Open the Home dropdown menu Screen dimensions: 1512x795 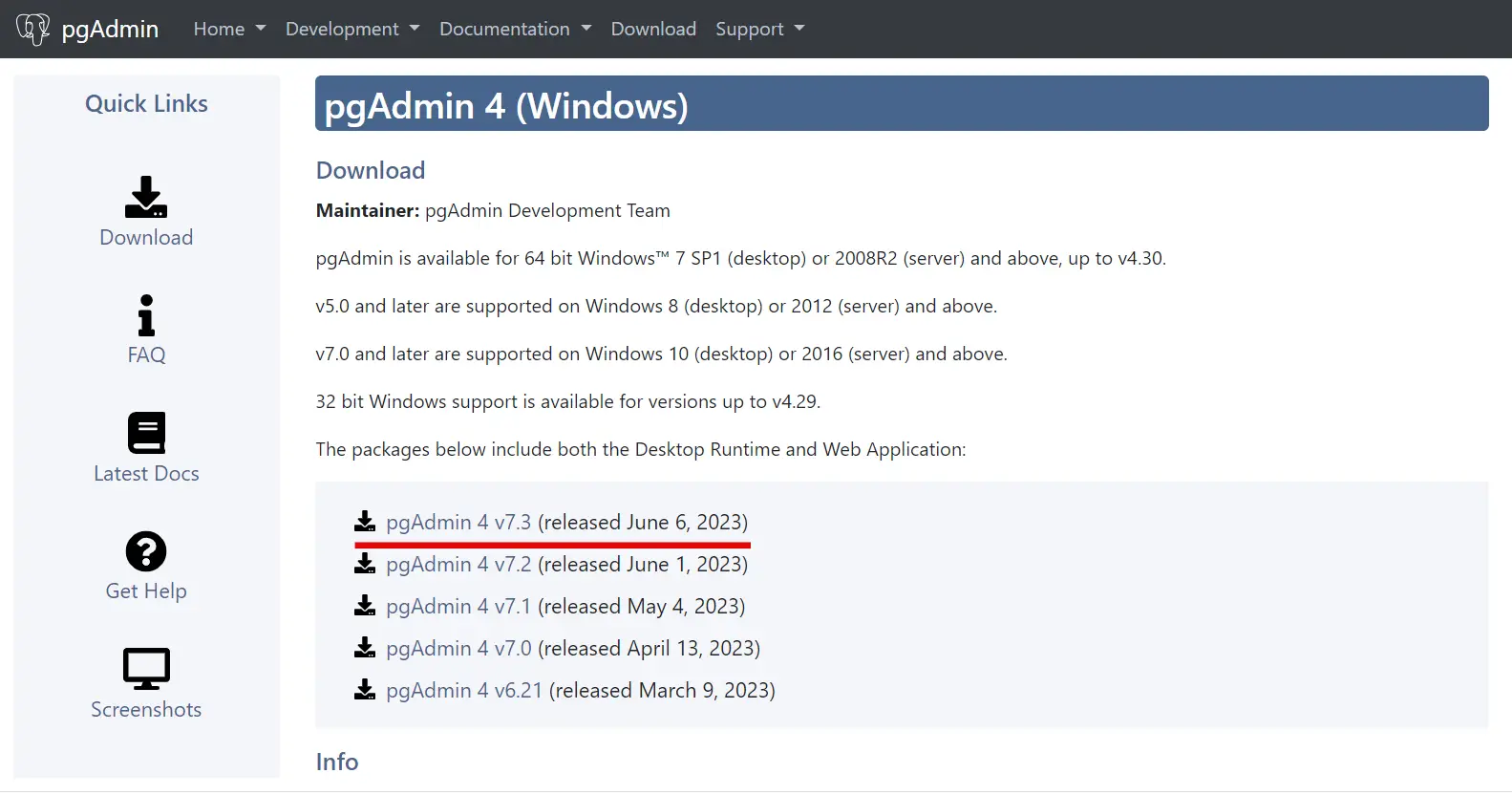click(x=229, y=29)
